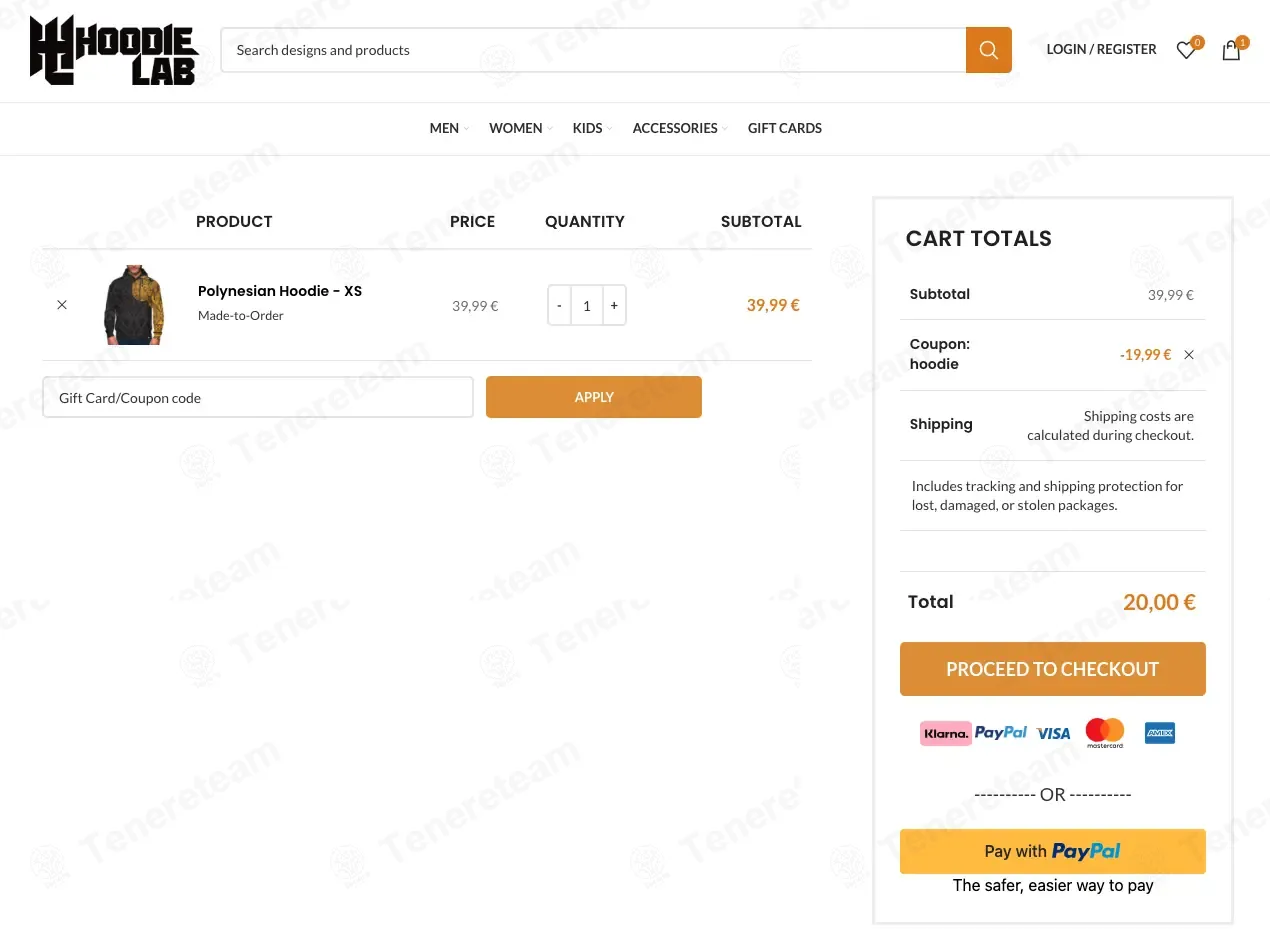Open the wishlist heart icon
The height and width of the screenshot is (931, 1270).
[x=1186, y=50]
